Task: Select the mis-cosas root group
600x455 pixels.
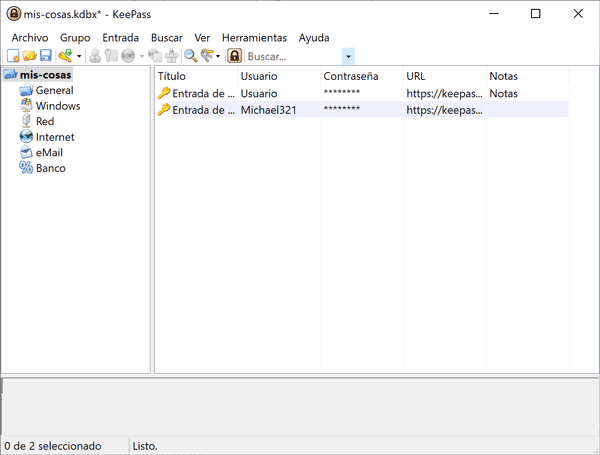Action: click(46, 75)
